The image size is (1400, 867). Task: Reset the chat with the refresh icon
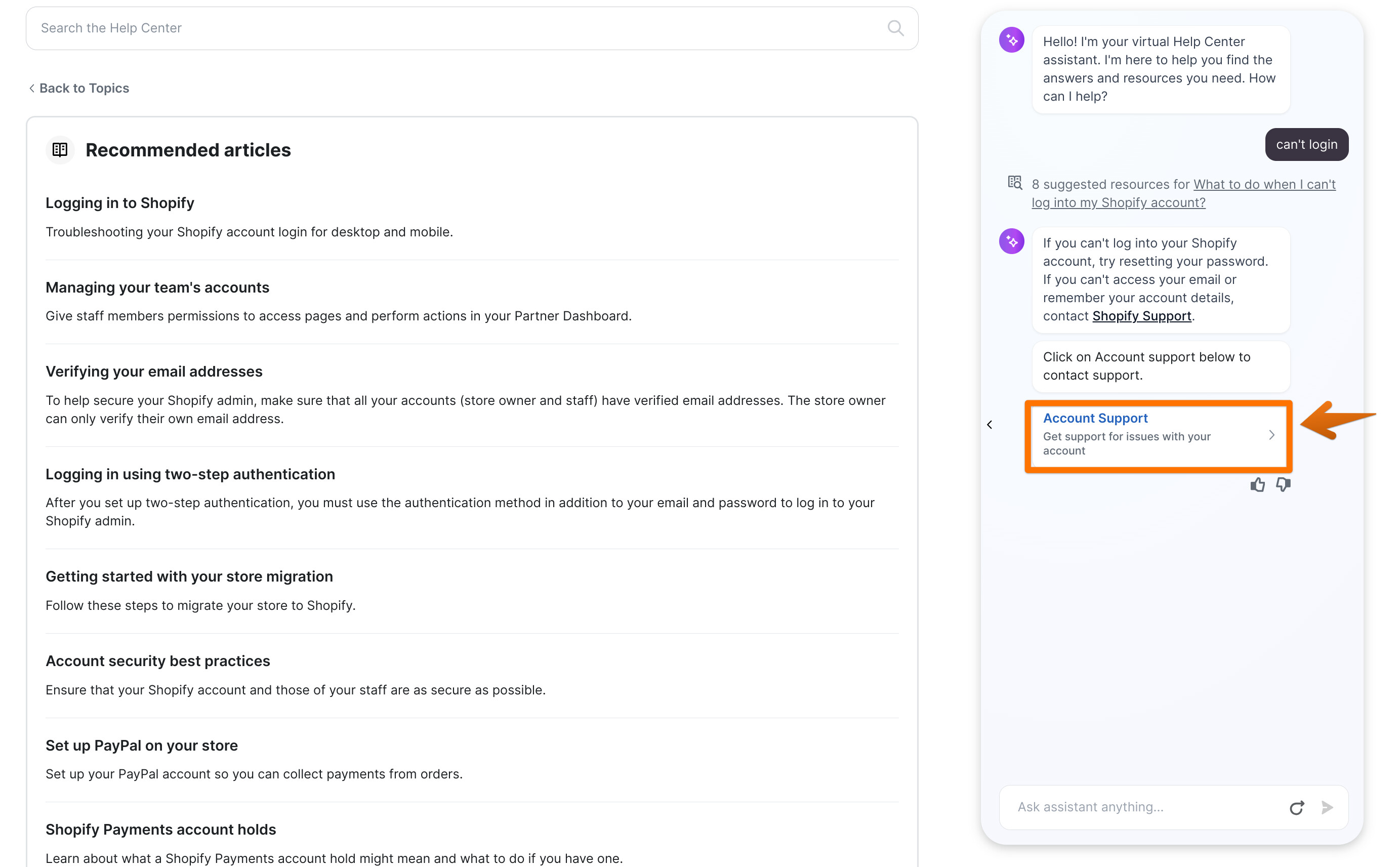point(1297,807)
